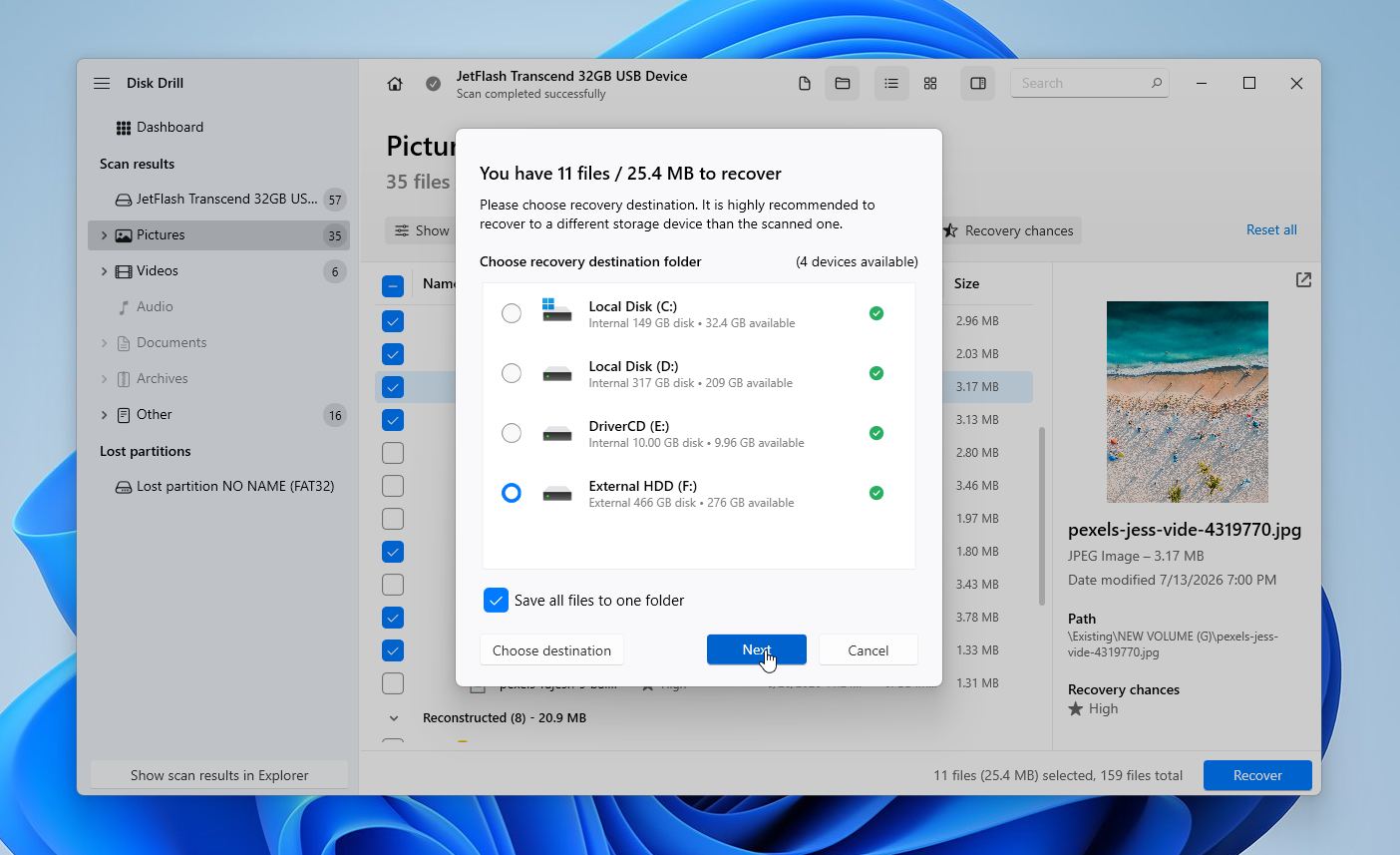Select Local Disk (C:) radio button

(512, 313)
